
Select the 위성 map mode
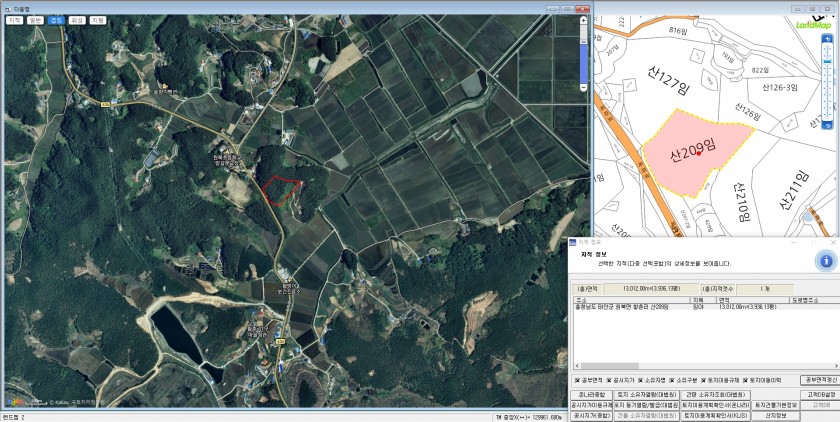77,20
